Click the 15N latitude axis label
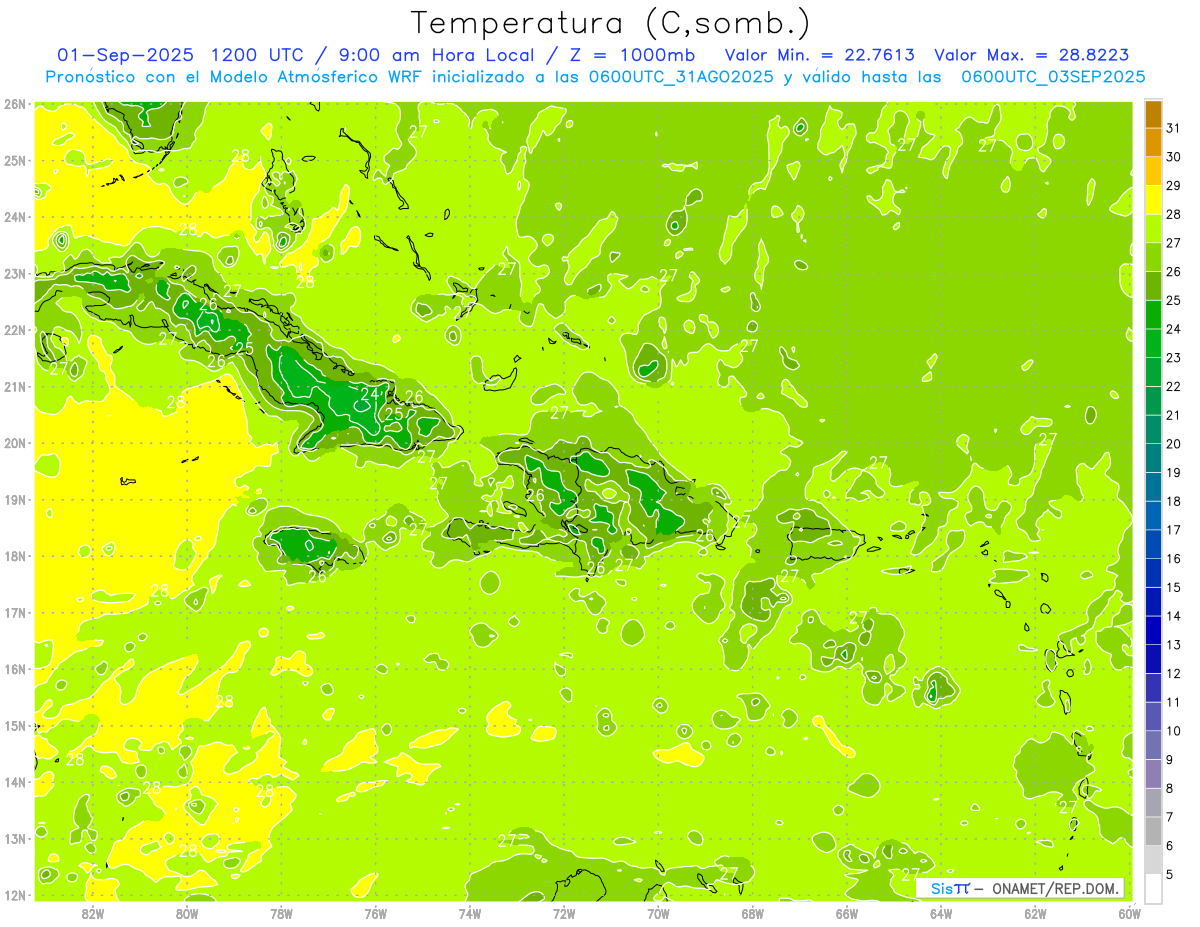 click(15, 726)
